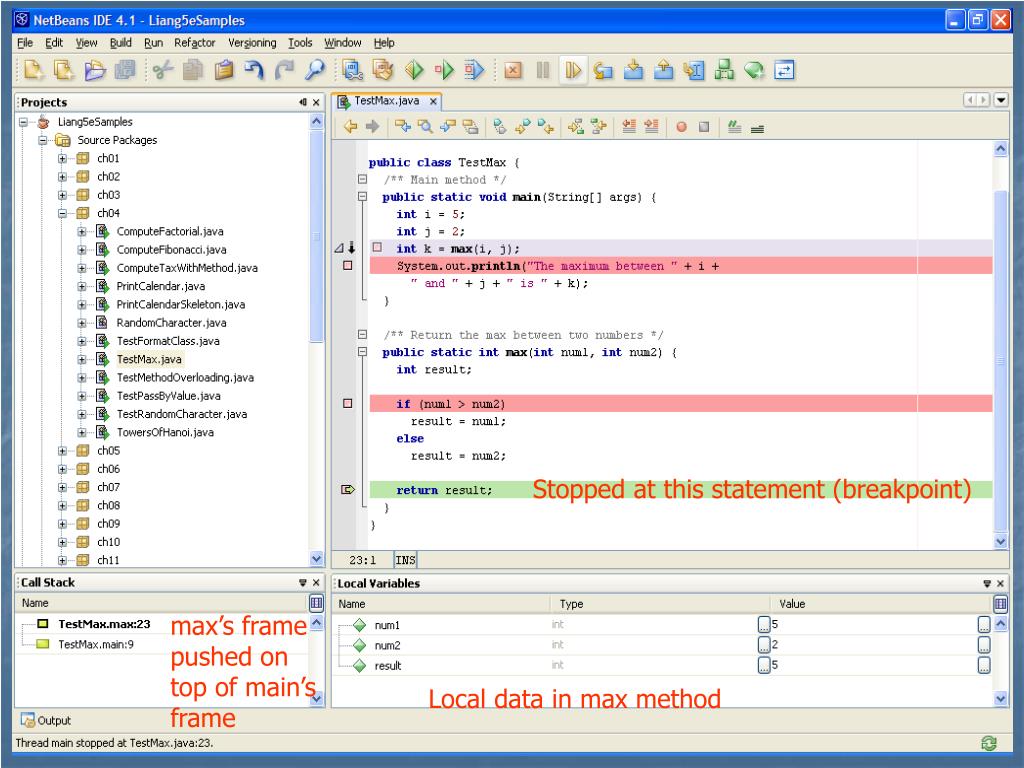This screenshot has height=768, width=1024.
Task: Click the code editor vertical scrollbar thumb
Action: pos(1000,359)
